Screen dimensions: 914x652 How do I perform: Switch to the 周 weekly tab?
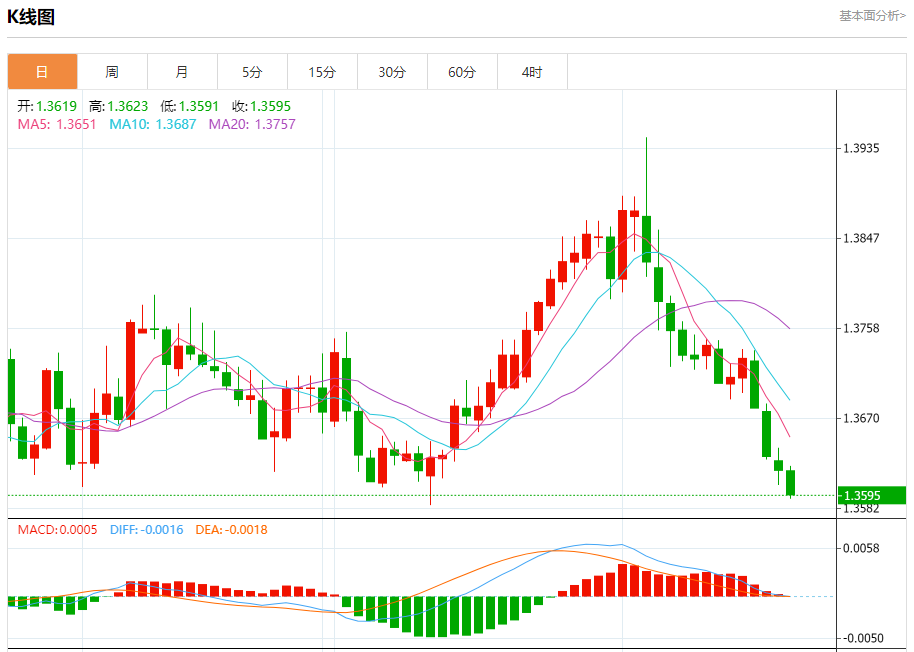click(113, 72)
